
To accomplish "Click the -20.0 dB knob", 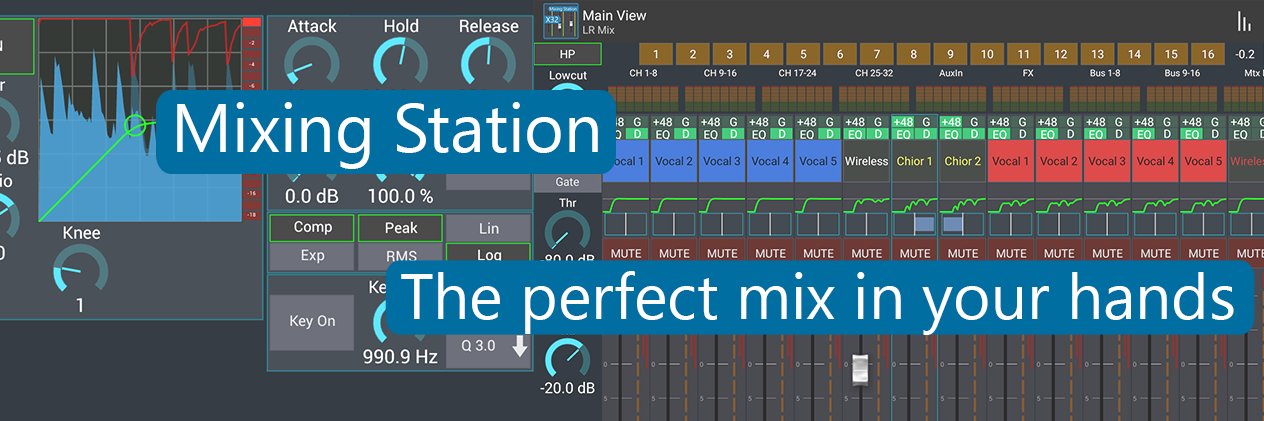I will pyautogui.click(x=568, y=356).
